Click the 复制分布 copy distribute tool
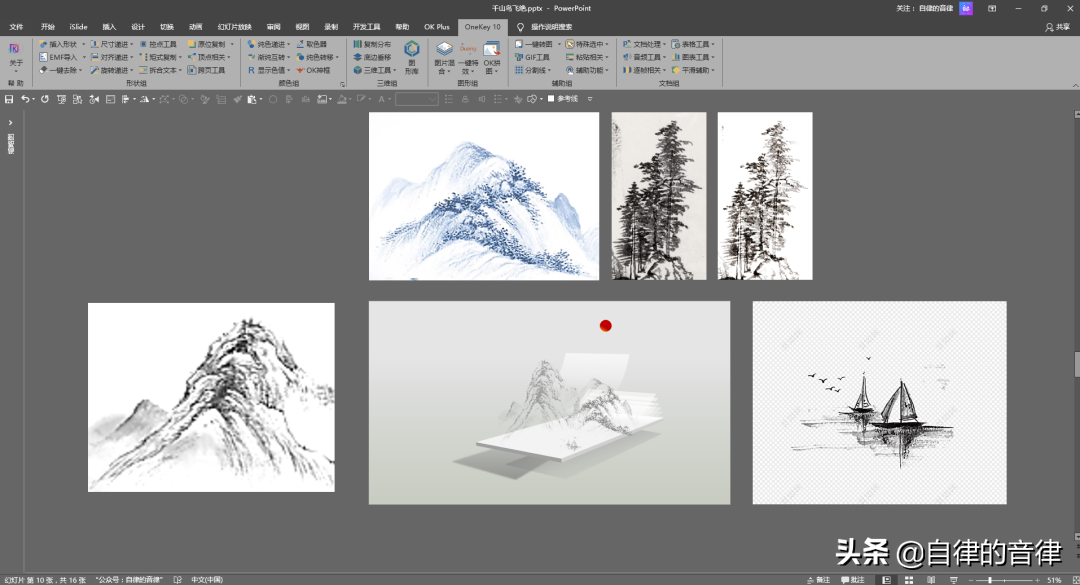This screenshot has height=585, width=1080. point(372,44)
